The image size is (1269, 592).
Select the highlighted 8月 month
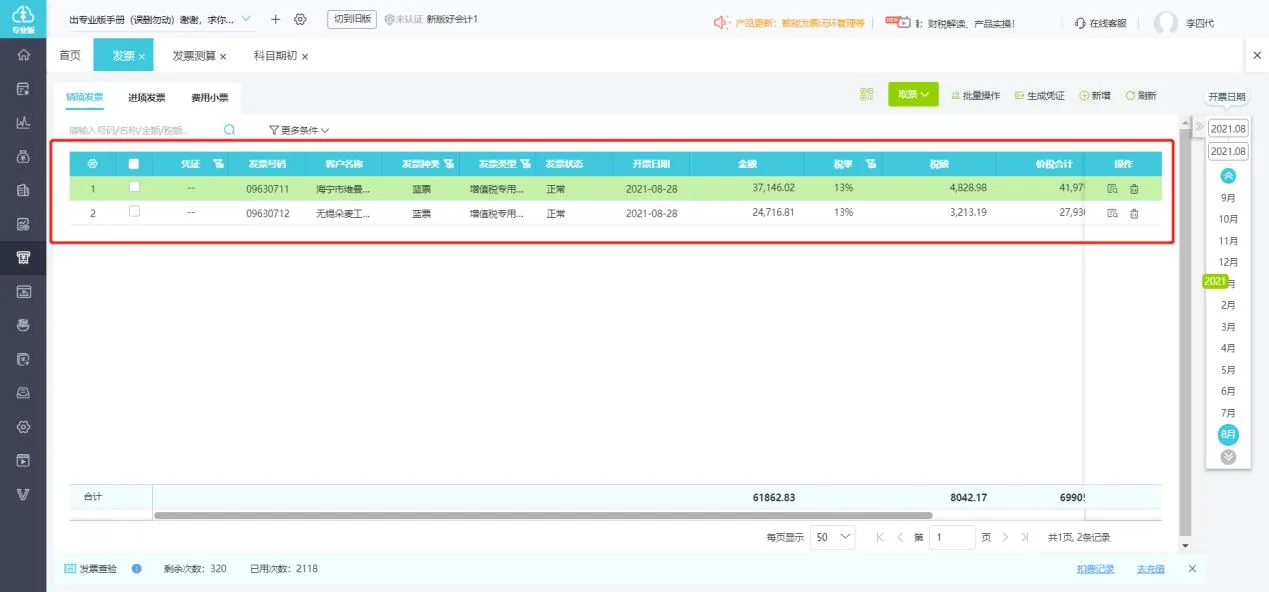tap(1228, 434)
